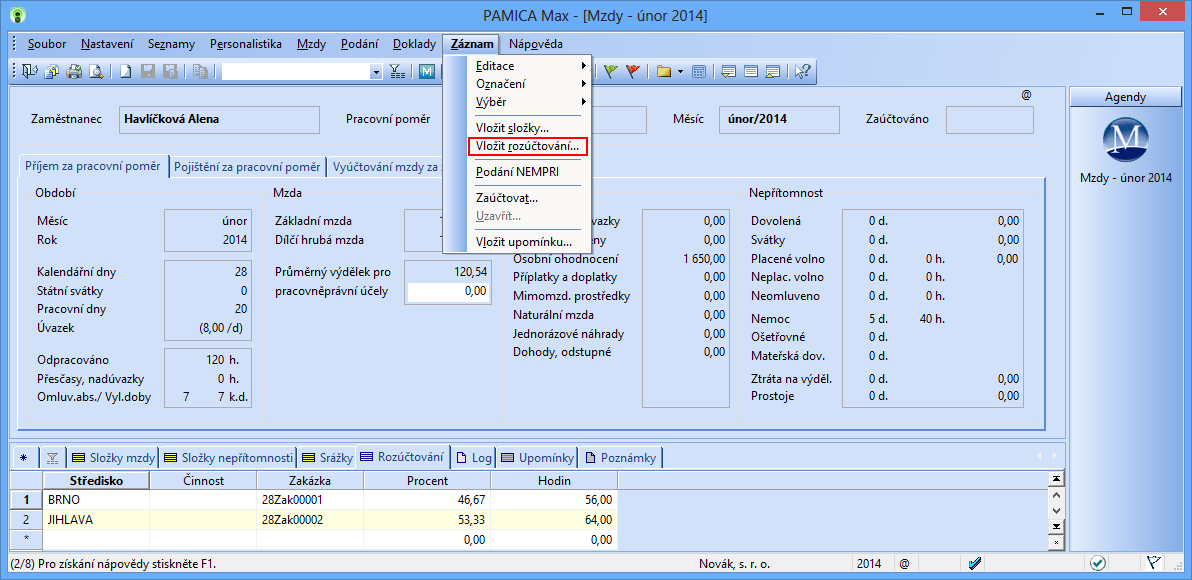
Task: Click the Měsíc field showing únor/2014
Action: (778, 119)
